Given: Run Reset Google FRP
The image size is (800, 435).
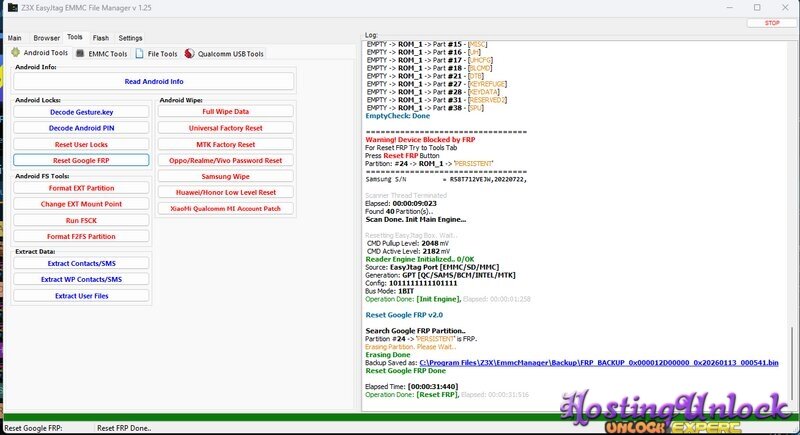Looking at the screenshot, I should click(x=82, y=160).
